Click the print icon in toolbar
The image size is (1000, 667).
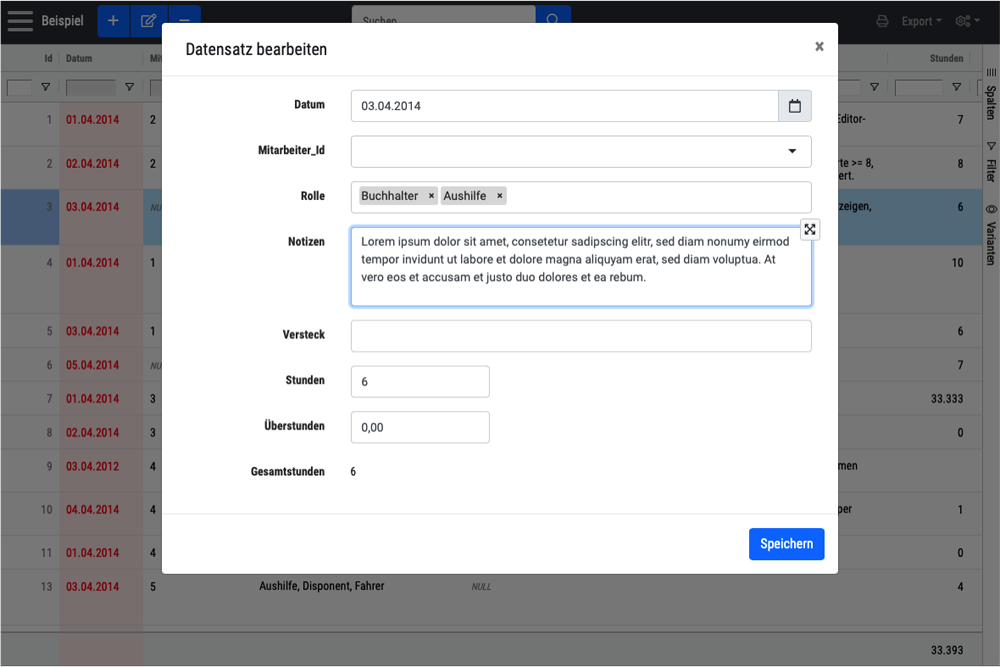pos(882,21)
